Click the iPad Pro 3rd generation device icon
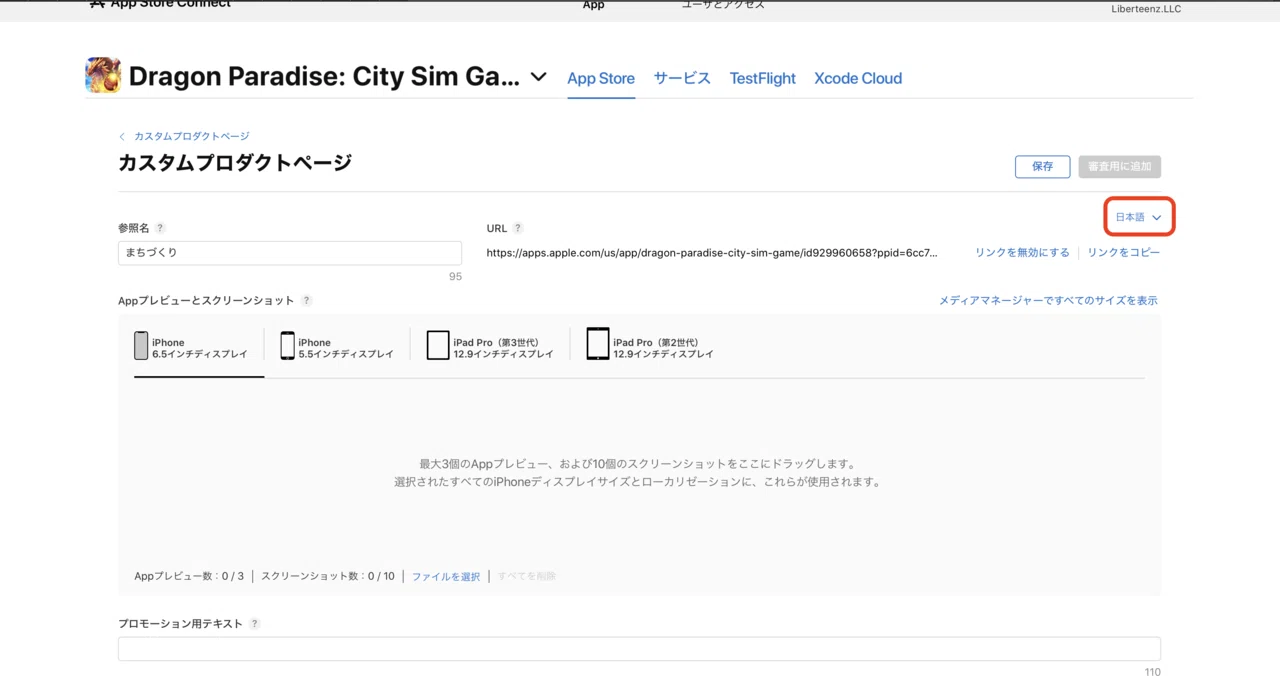Viewport: 1280px width, 679px height. tap(438, 345)
